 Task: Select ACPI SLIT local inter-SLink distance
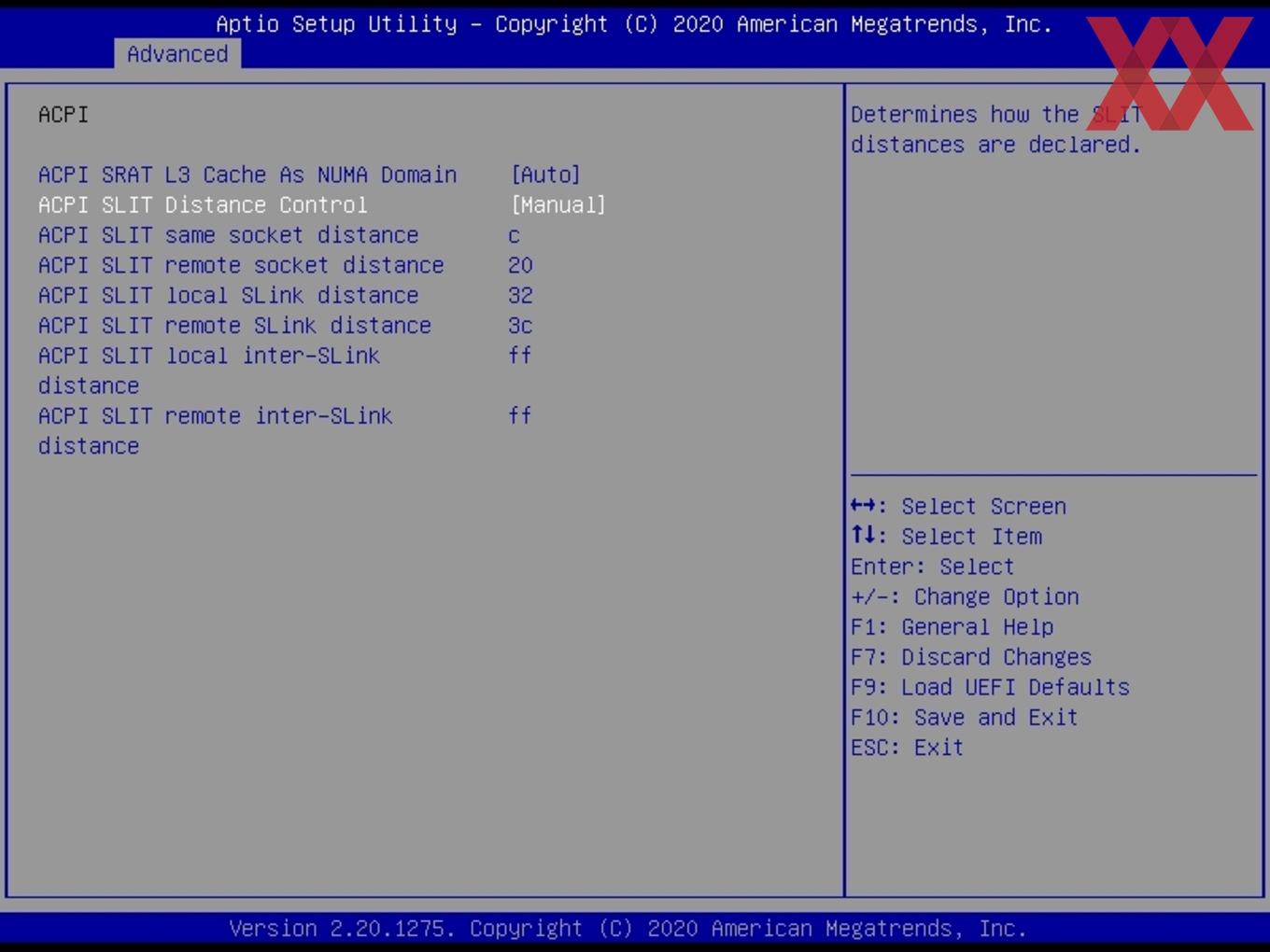[x=209, y=371]
